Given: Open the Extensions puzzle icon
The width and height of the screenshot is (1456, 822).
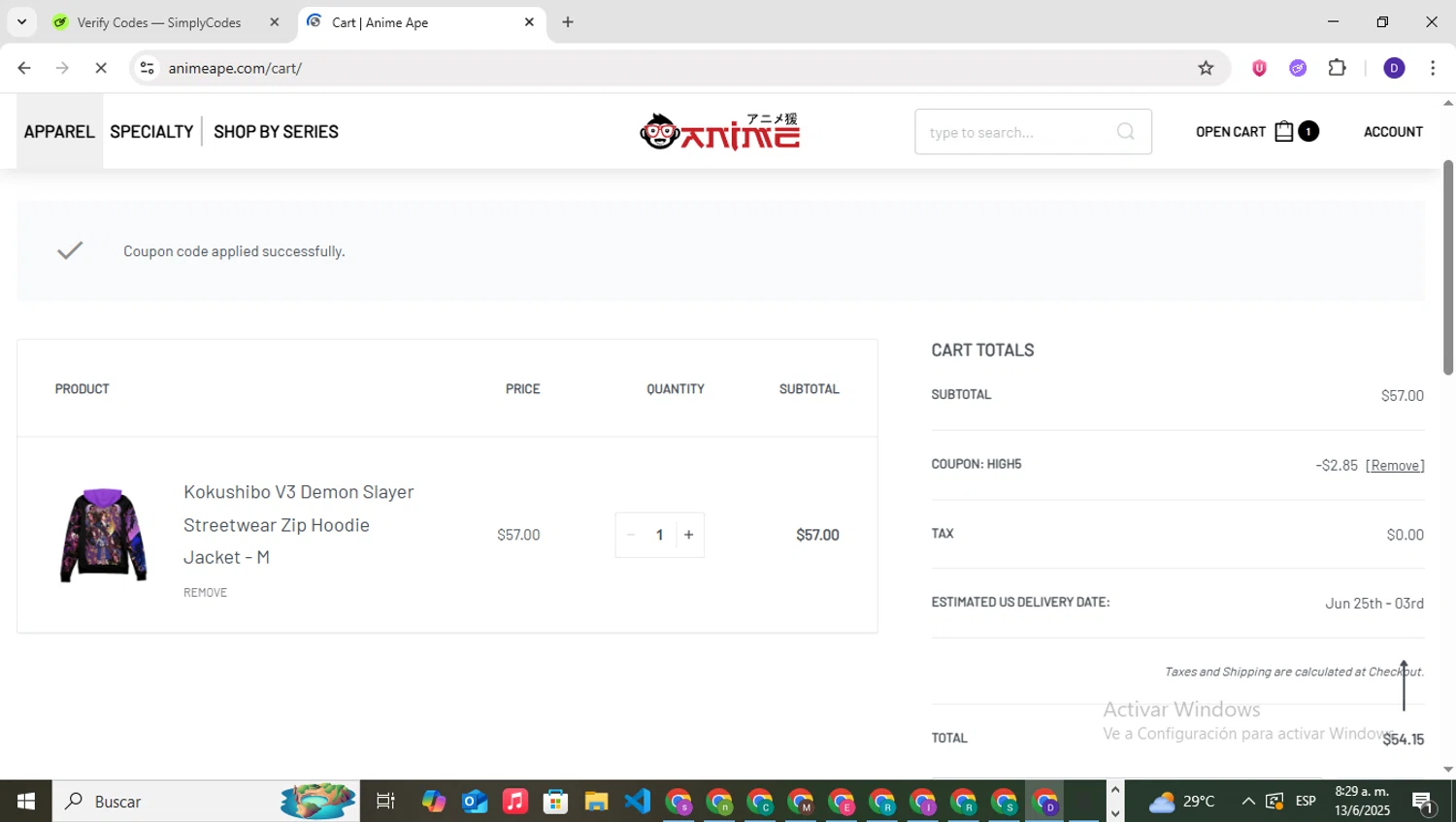Looking at the screenshot, I should tap(1338, 68).
